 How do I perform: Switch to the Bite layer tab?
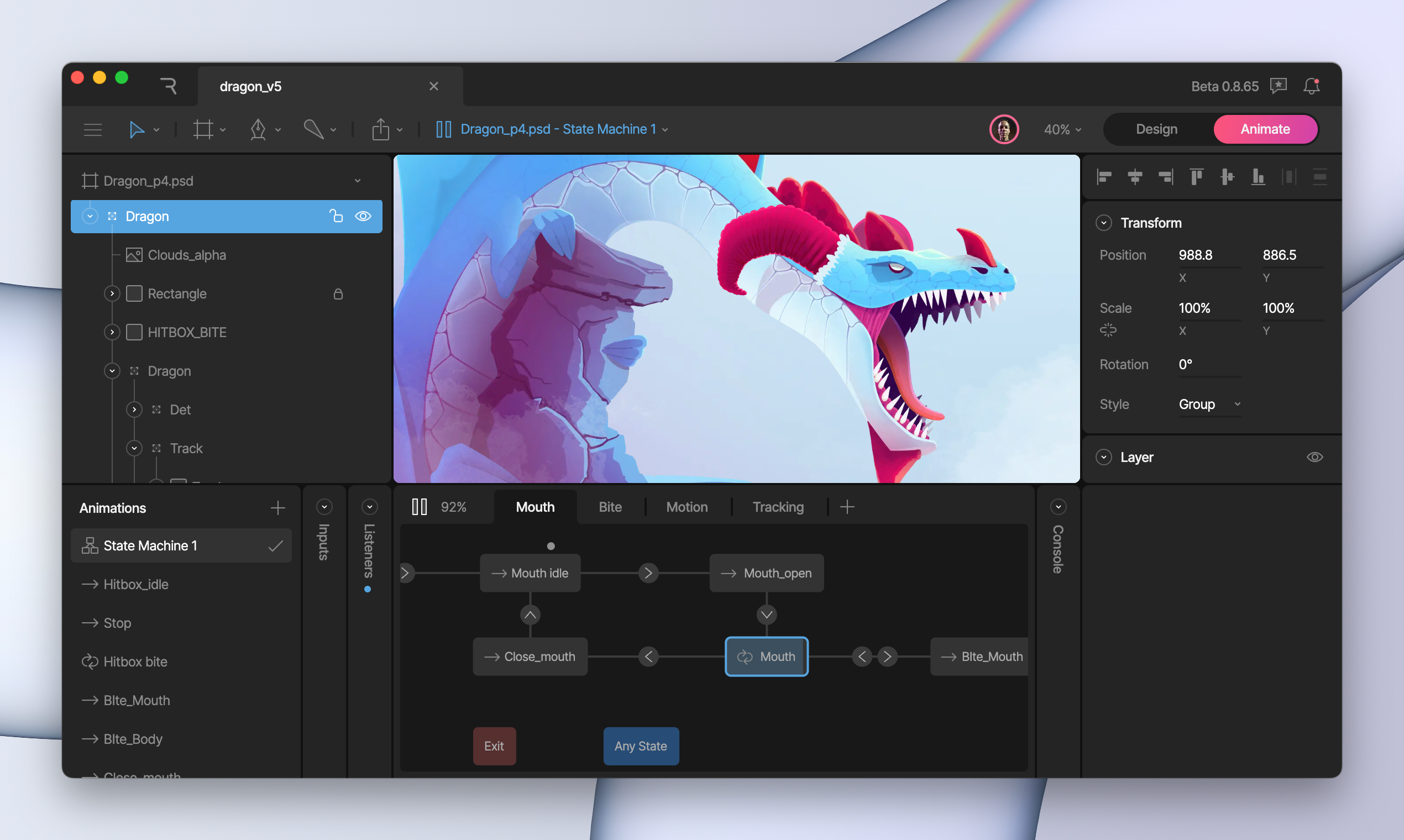pyautogui.click(x=610, y=507)
